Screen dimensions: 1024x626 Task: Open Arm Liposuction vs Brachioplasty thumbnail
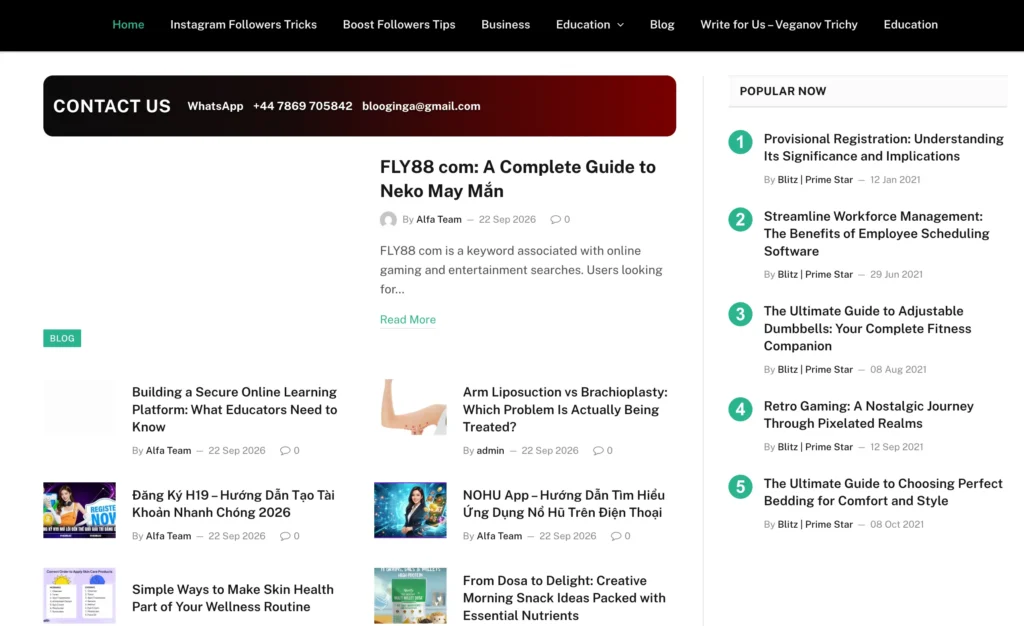pos(410,407)
